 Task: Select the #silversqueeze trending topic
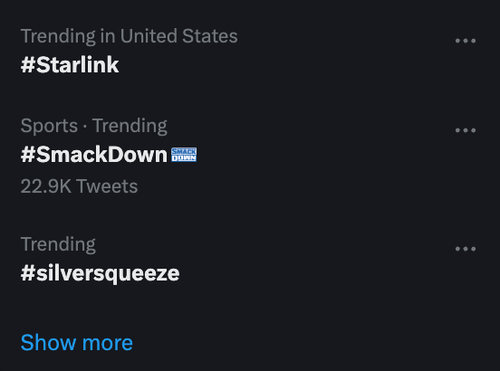[100, 274]
